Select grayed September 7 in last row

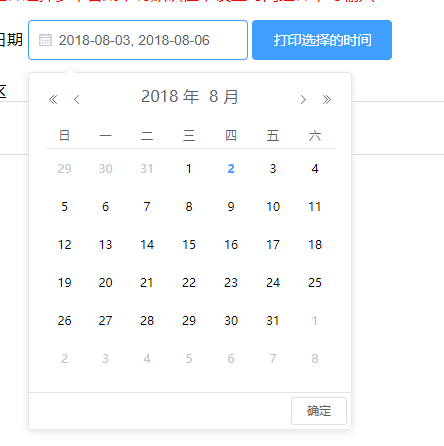pos(273,359)
